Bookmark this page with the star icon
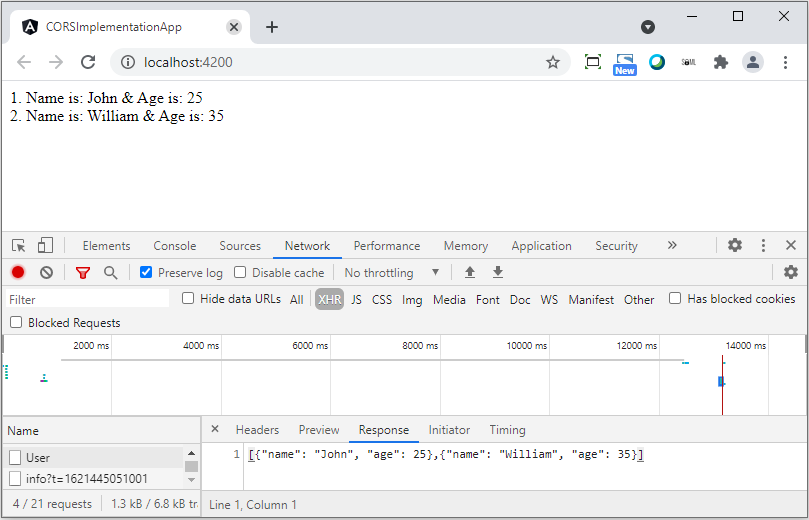The width and height of the screenshot is (809, 520). pos(553,62)
